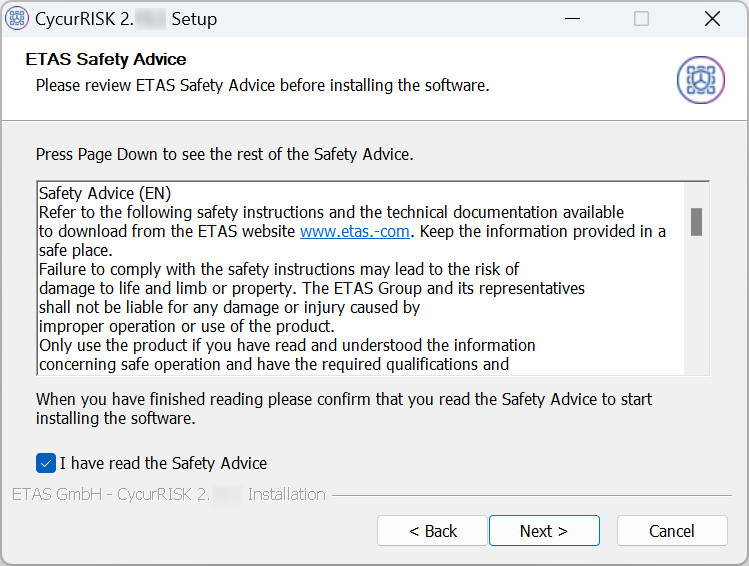The width and height of the screenshot is (749, 566).
Task: Click the "ETAS Safety Advice" bold heading
Action: (106, 60)
